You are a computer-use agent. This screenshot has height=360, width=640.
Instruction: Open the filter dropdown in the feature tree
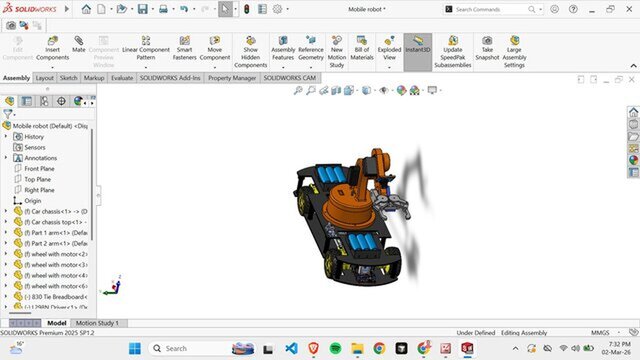tap(14, 115)
